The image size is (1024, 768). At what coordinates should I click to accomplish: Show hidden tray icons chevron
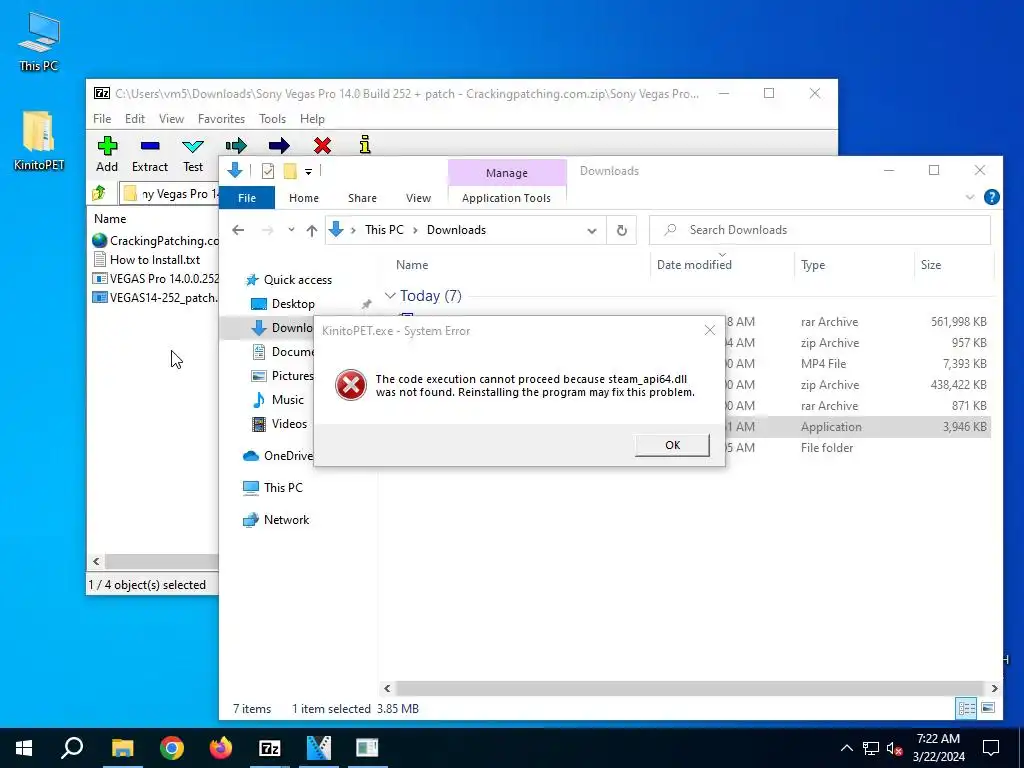tap(846, 748)
